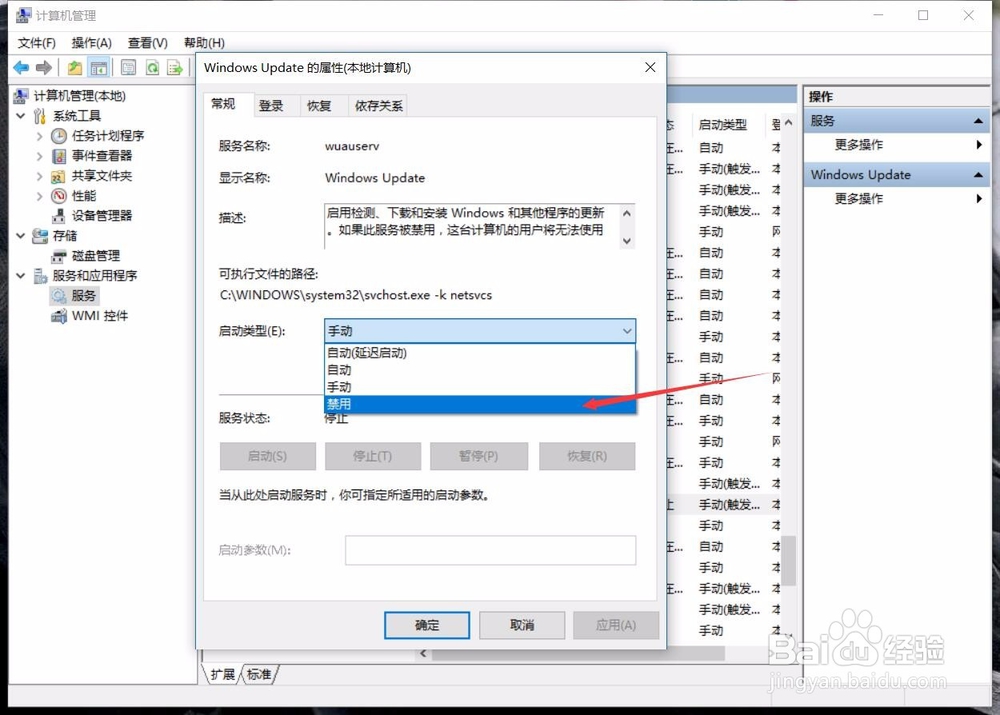The height and width of the screenshot is (715, 1000).
Task: Collapse the Windows Update actions section
Action: (978, 175)
